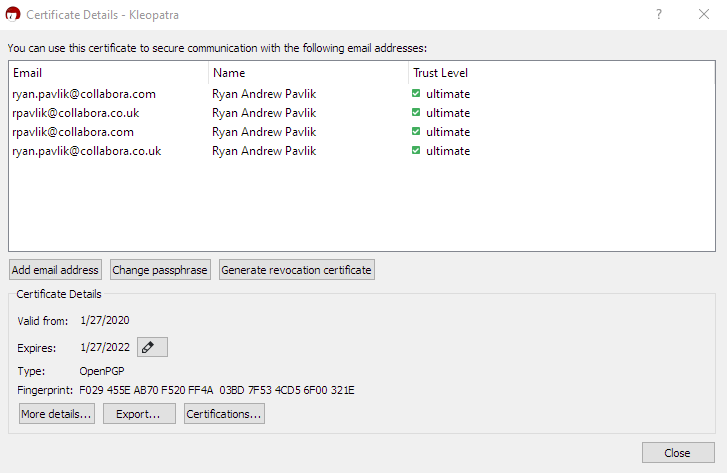The width and height of the screenshot is (727, 473).
Task: Select the rpavlik@collabora.co.uk email entry
Action: 76,113
